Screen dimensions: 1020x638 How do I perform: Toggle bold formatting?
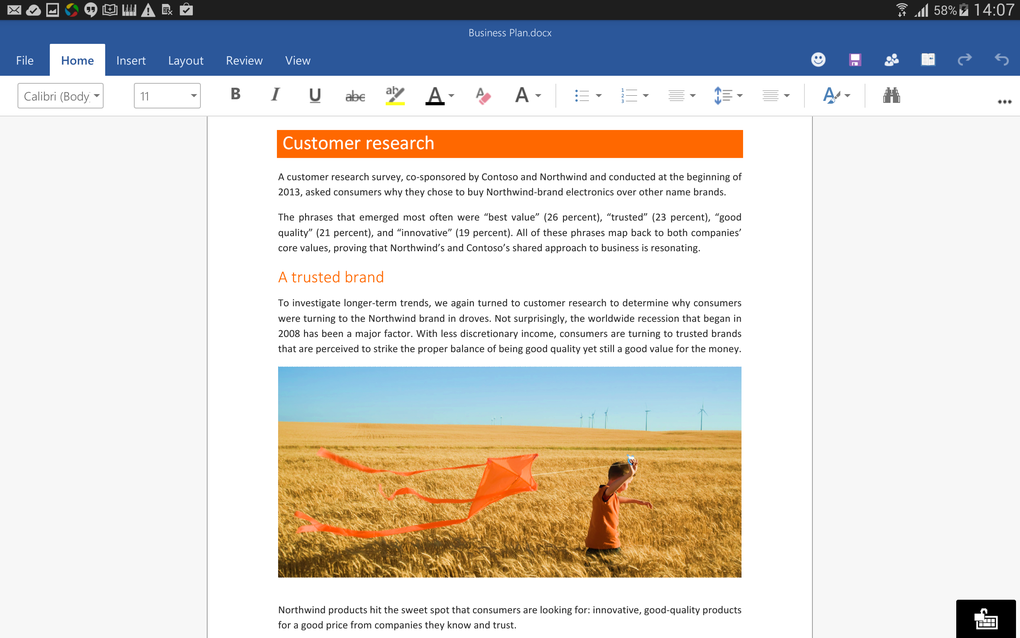[x=235, y=94]
